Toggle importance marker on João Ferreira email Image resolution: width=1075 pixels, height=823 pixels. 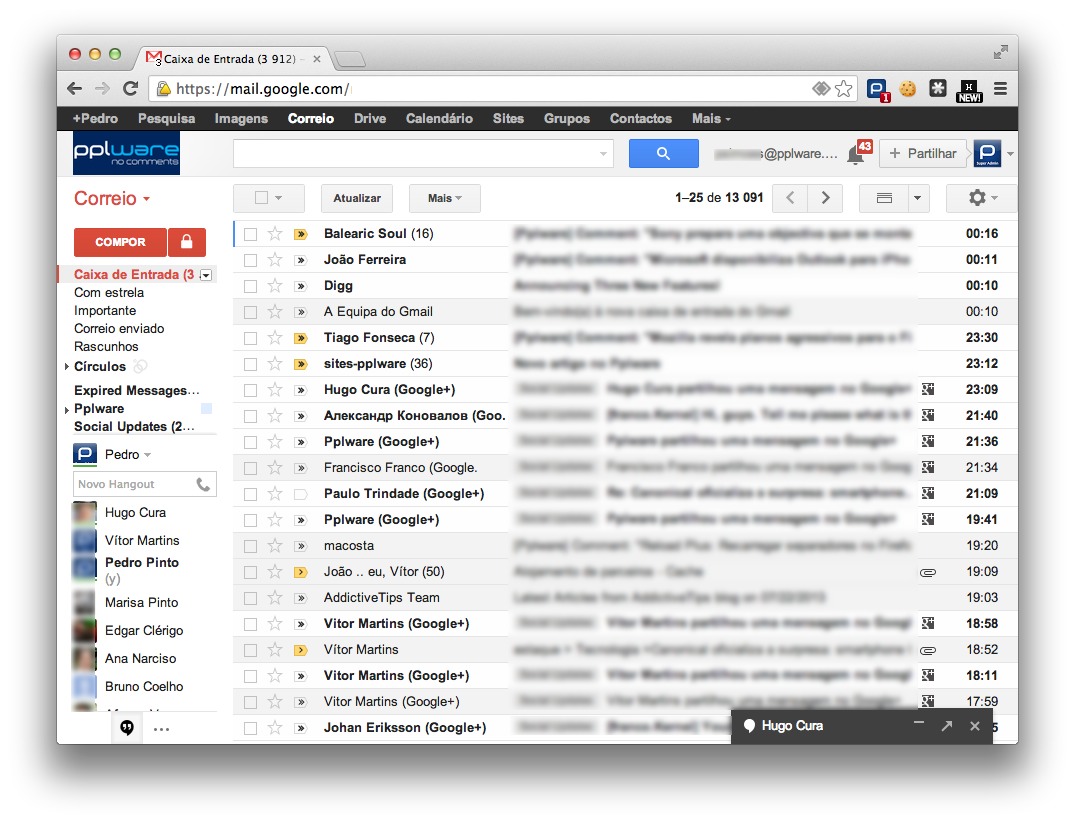click(x=300, y=260)
